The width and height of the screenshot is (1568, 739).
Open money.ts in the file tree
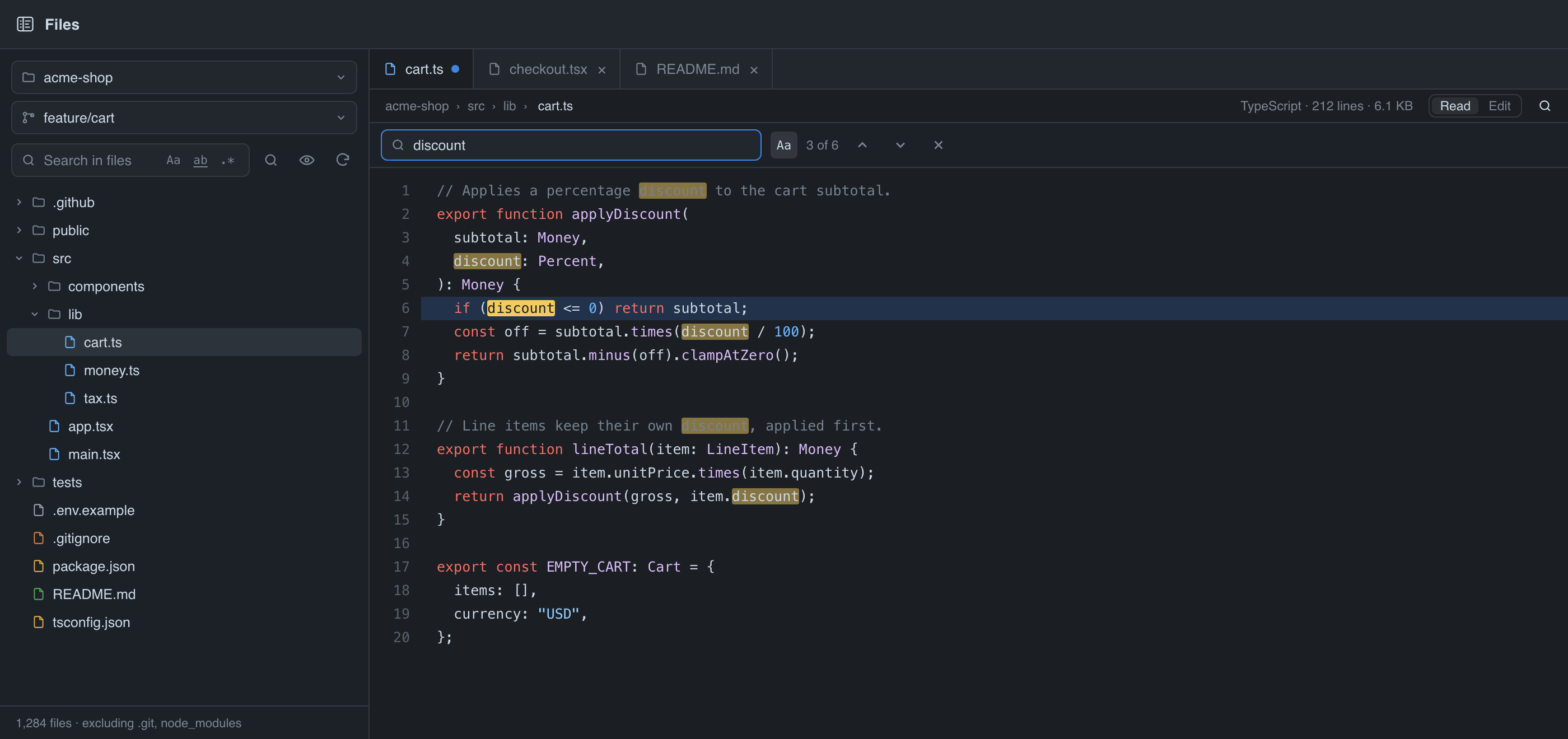[x=184, y=370]
